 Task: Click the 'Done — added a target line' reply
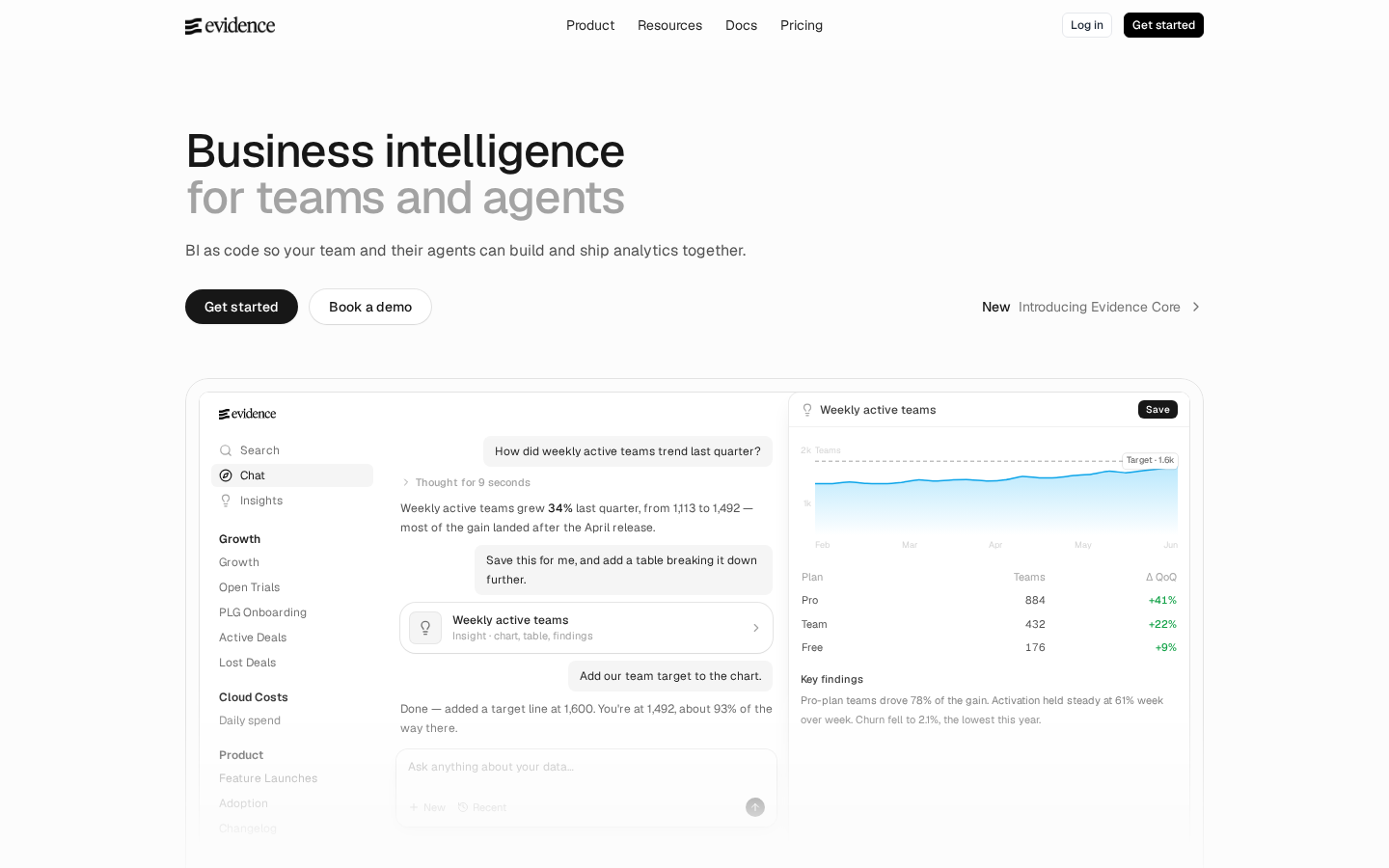(x=586, y=719)
